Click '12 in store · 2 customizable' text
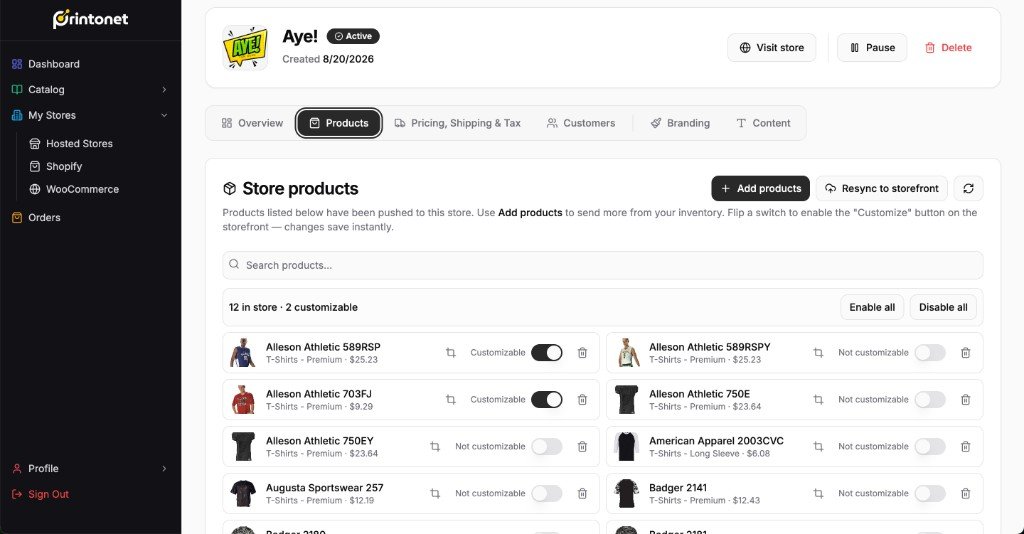The width and height of the screenshot is (1024, 534). point(293,307)
